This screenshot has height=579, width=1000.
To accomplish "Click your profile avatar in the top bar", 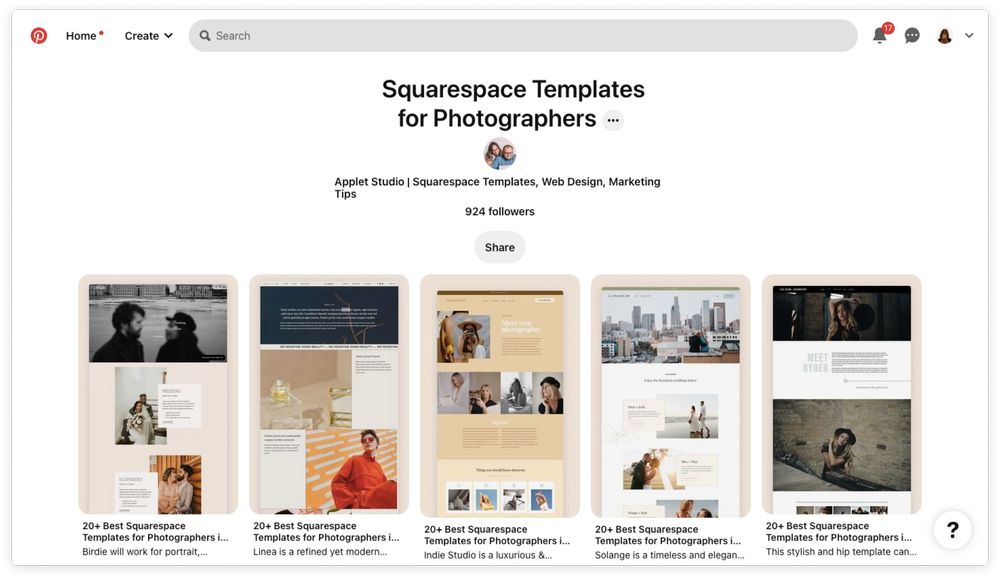I will pos(942,35).
